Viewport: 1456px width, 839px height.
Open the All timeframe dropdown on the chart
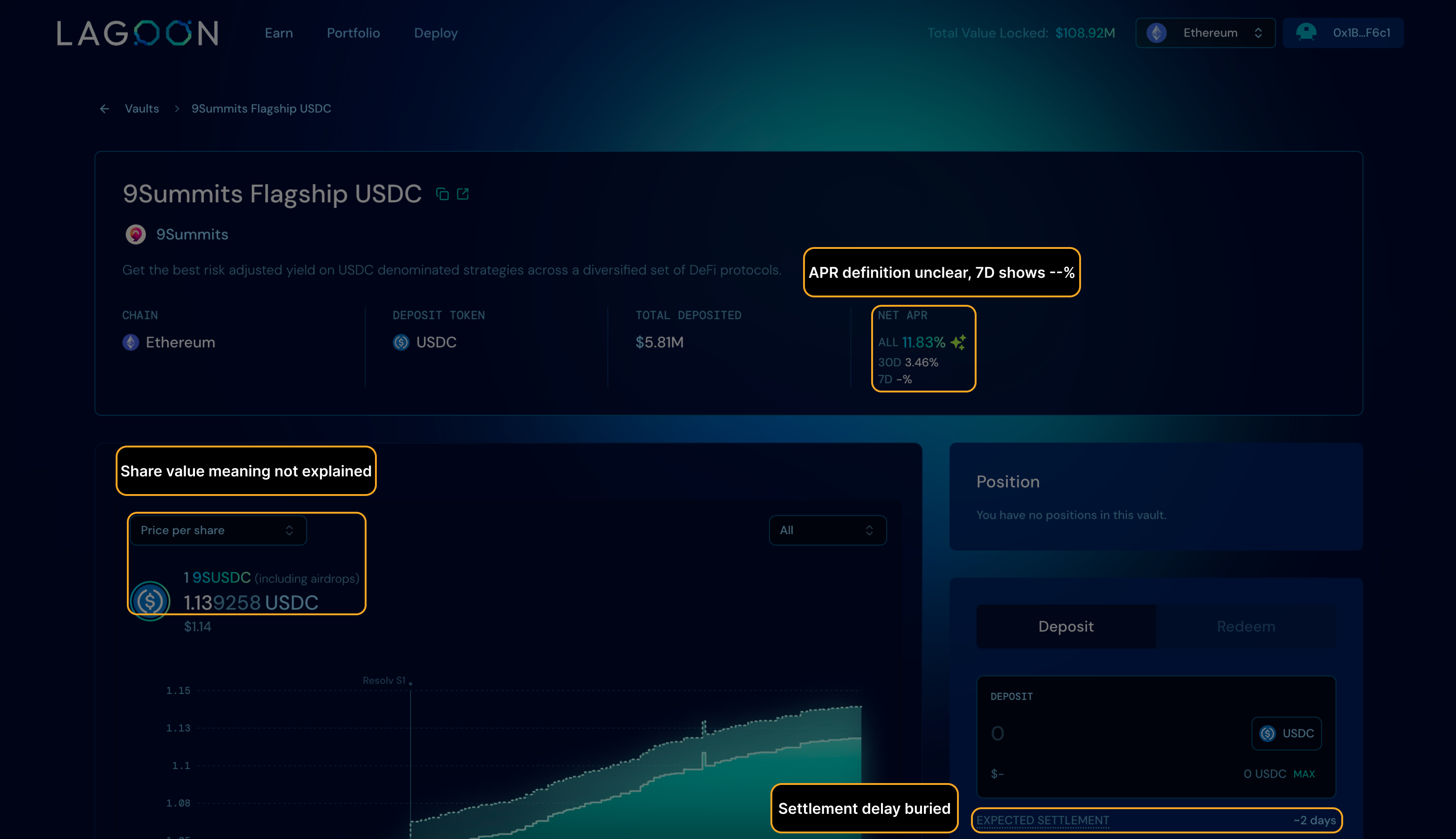coord(828,530)
